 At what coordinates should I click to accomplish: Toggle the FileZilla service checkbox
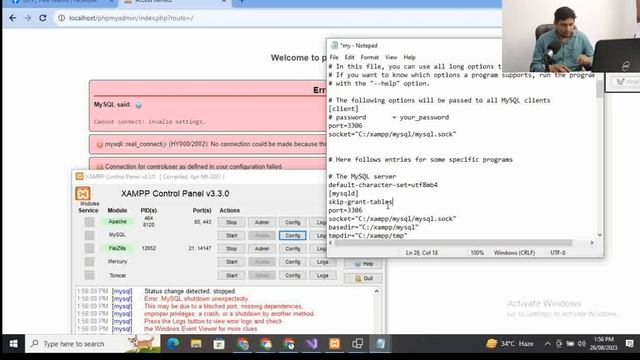[89, 248]
